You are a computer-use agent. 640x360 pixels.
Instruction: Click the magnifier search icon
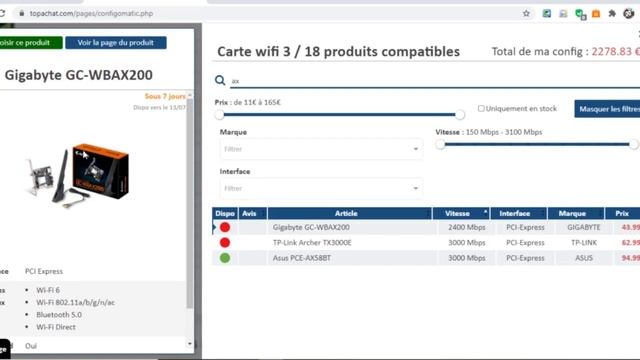pyautogui.click(x=220, y=80)
